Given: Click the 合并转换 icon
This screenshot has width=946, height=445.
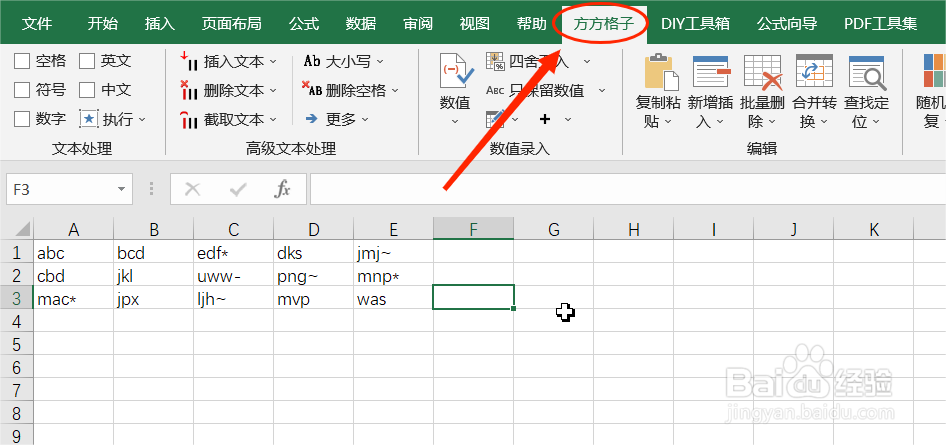Looking at the screenshot, I should [x=814, y=72].
